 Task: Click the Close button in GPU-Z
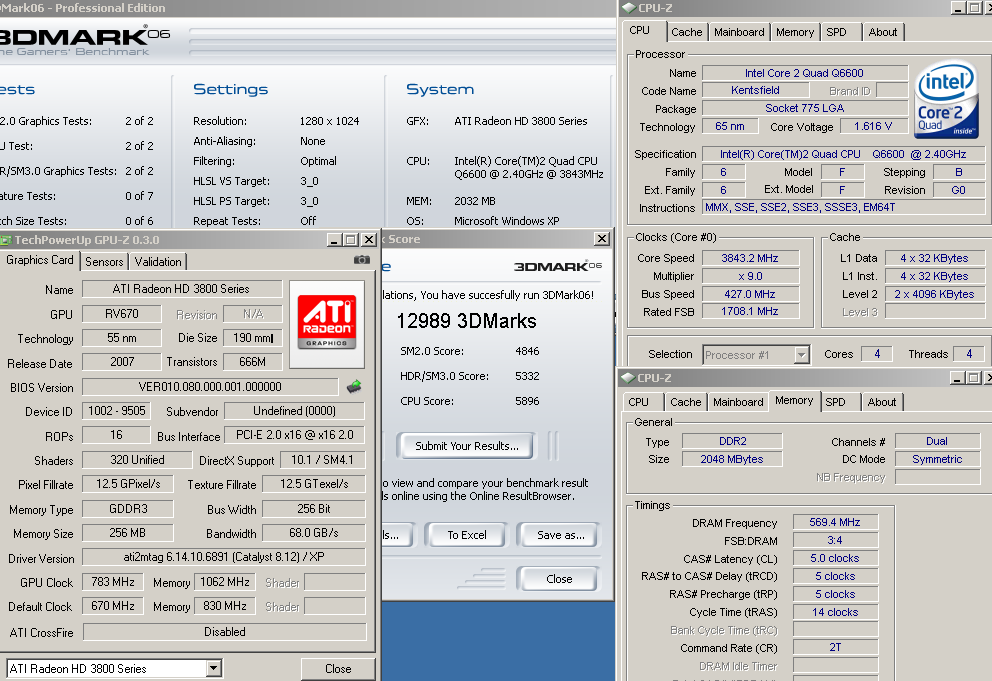click(338, 668)
